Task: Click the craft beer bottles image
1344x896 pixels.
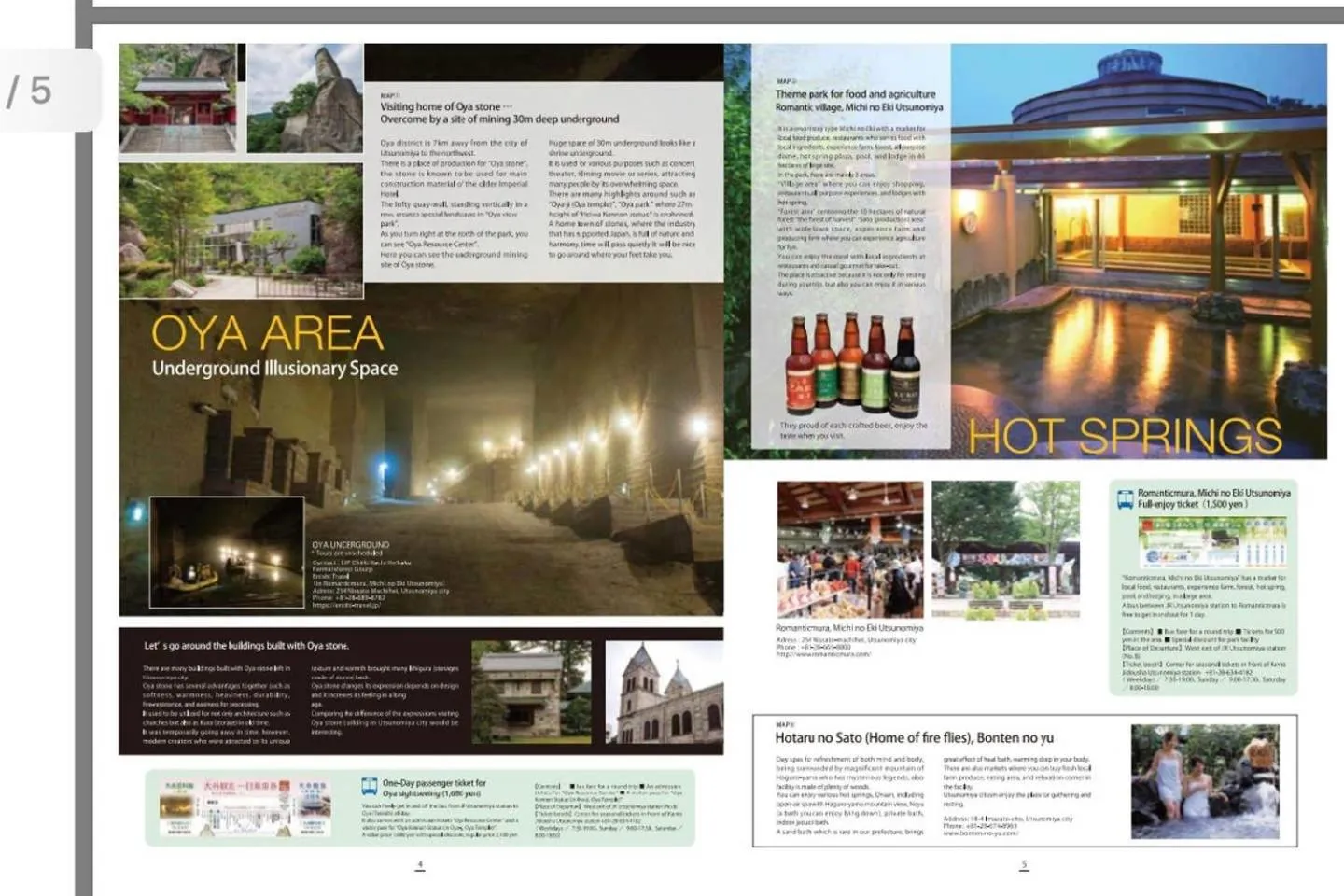Action: [853, 363]
